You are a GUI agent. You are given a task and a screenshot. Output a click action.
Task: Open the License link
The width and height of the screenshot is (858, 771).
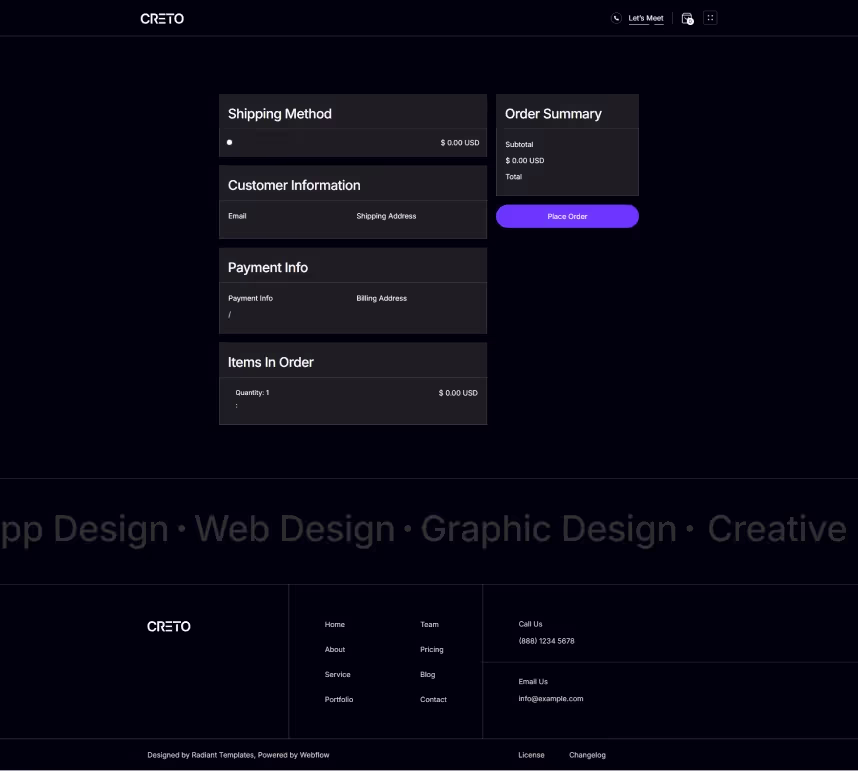pos(531,755)
